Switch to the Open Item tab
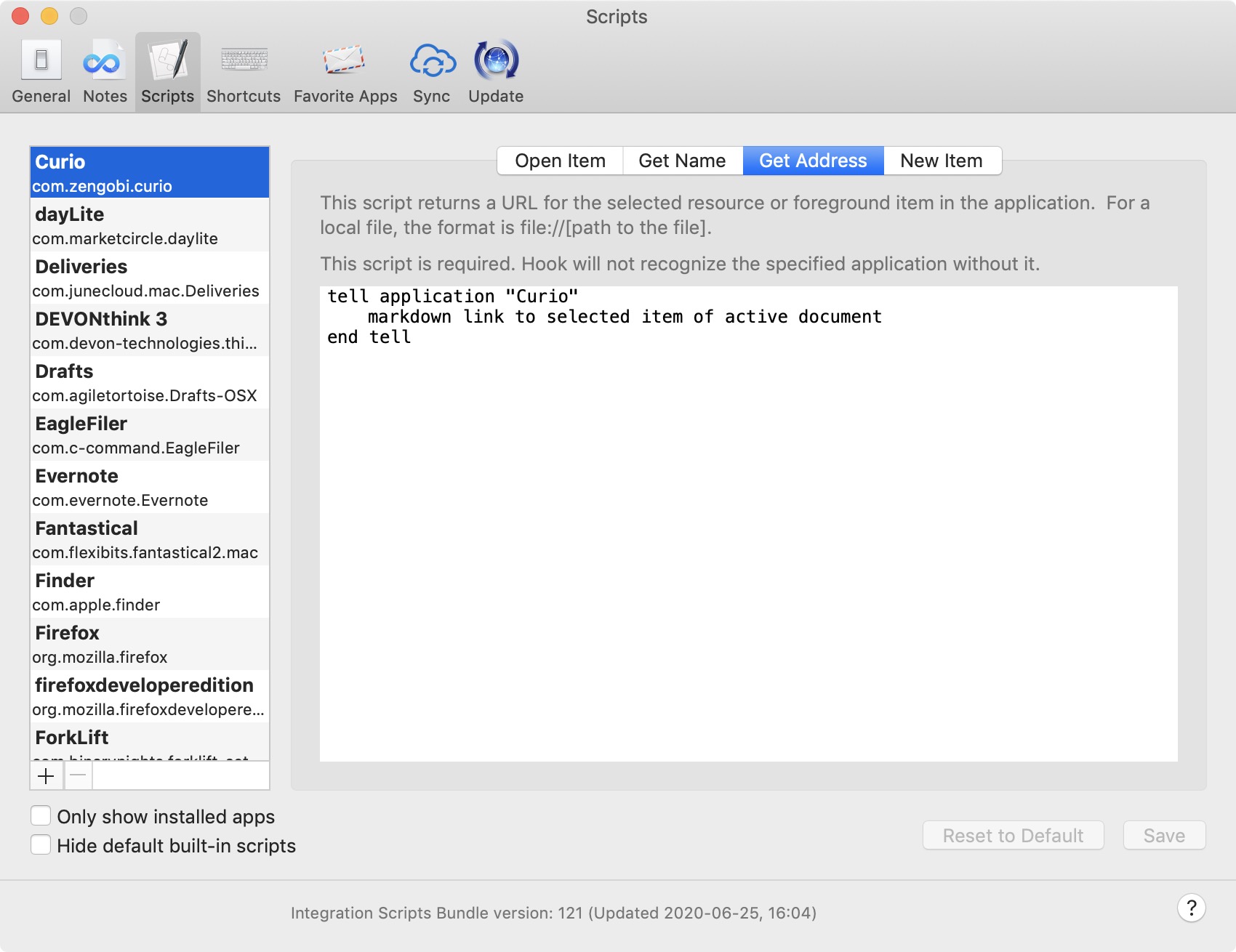Screen dimensions: 1236x952 [560, 161]
